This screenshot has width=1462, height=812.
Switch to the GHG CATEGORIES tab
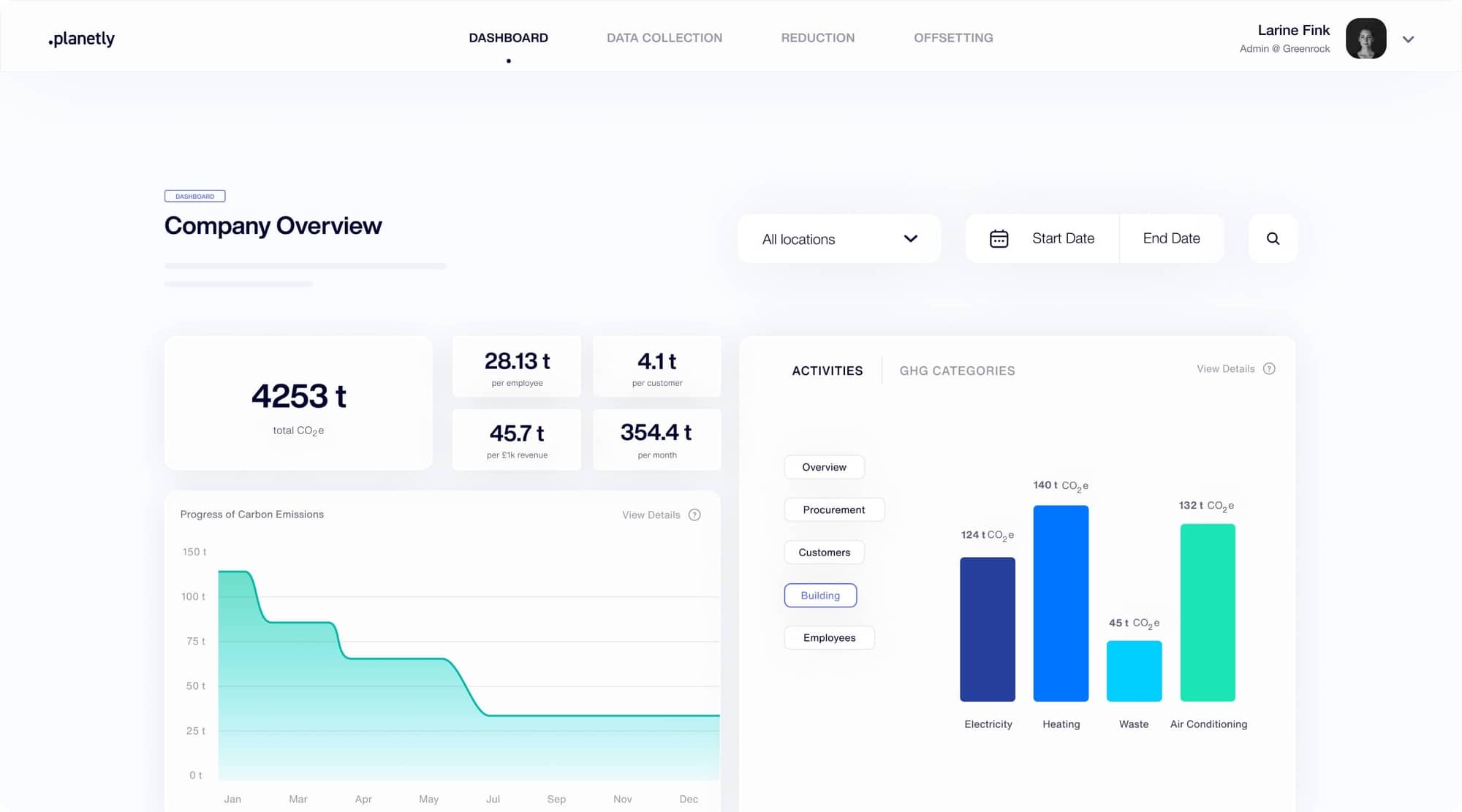(x=956, y=371)
